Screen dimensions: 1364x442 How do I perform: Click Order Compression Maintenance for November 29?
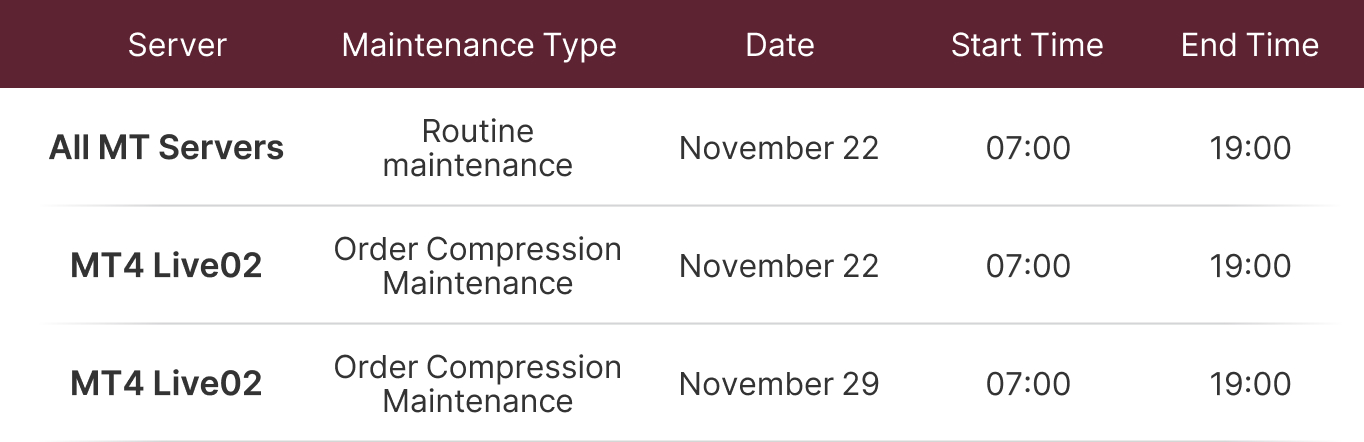(478, 384)
